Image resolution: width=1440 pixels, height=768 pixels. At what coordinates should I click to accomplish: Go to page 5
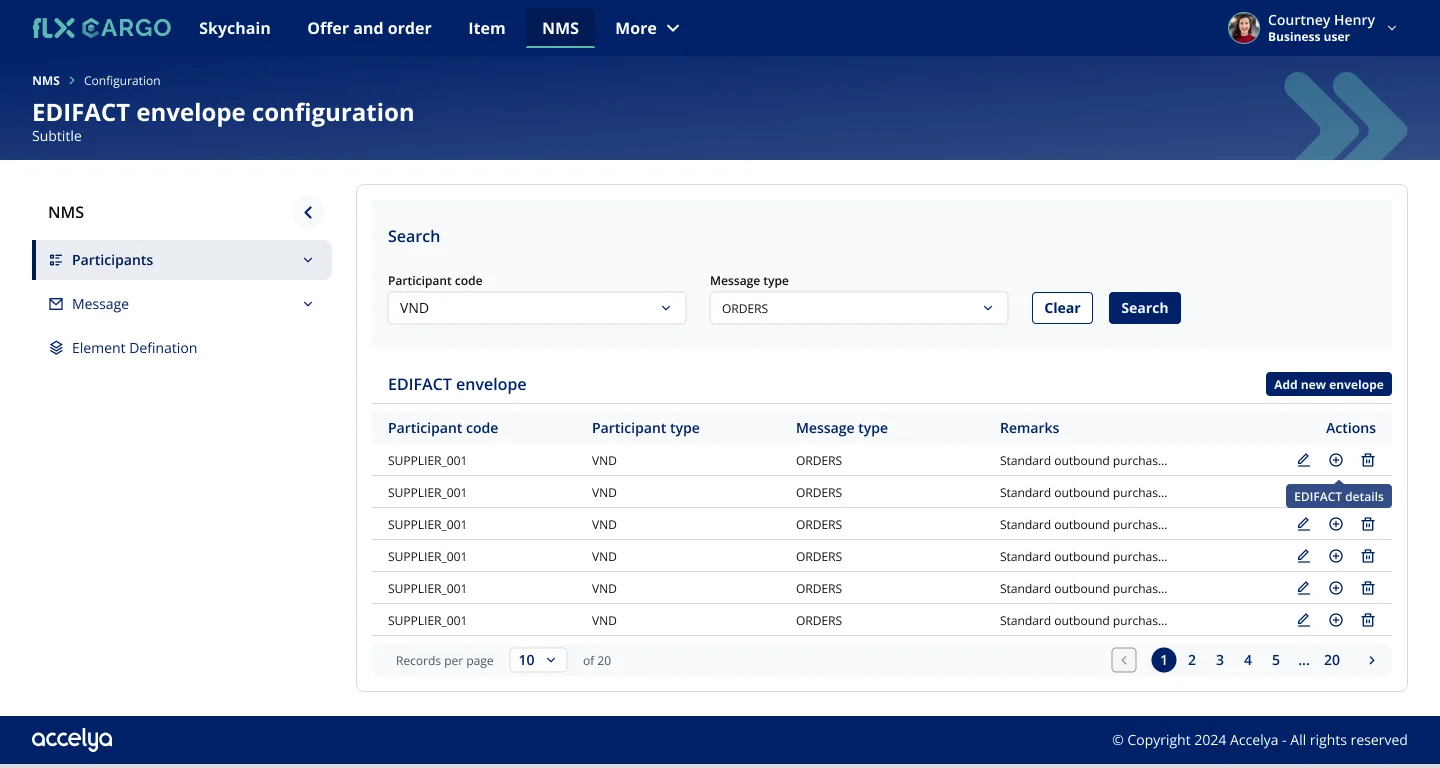(1276, 660)
